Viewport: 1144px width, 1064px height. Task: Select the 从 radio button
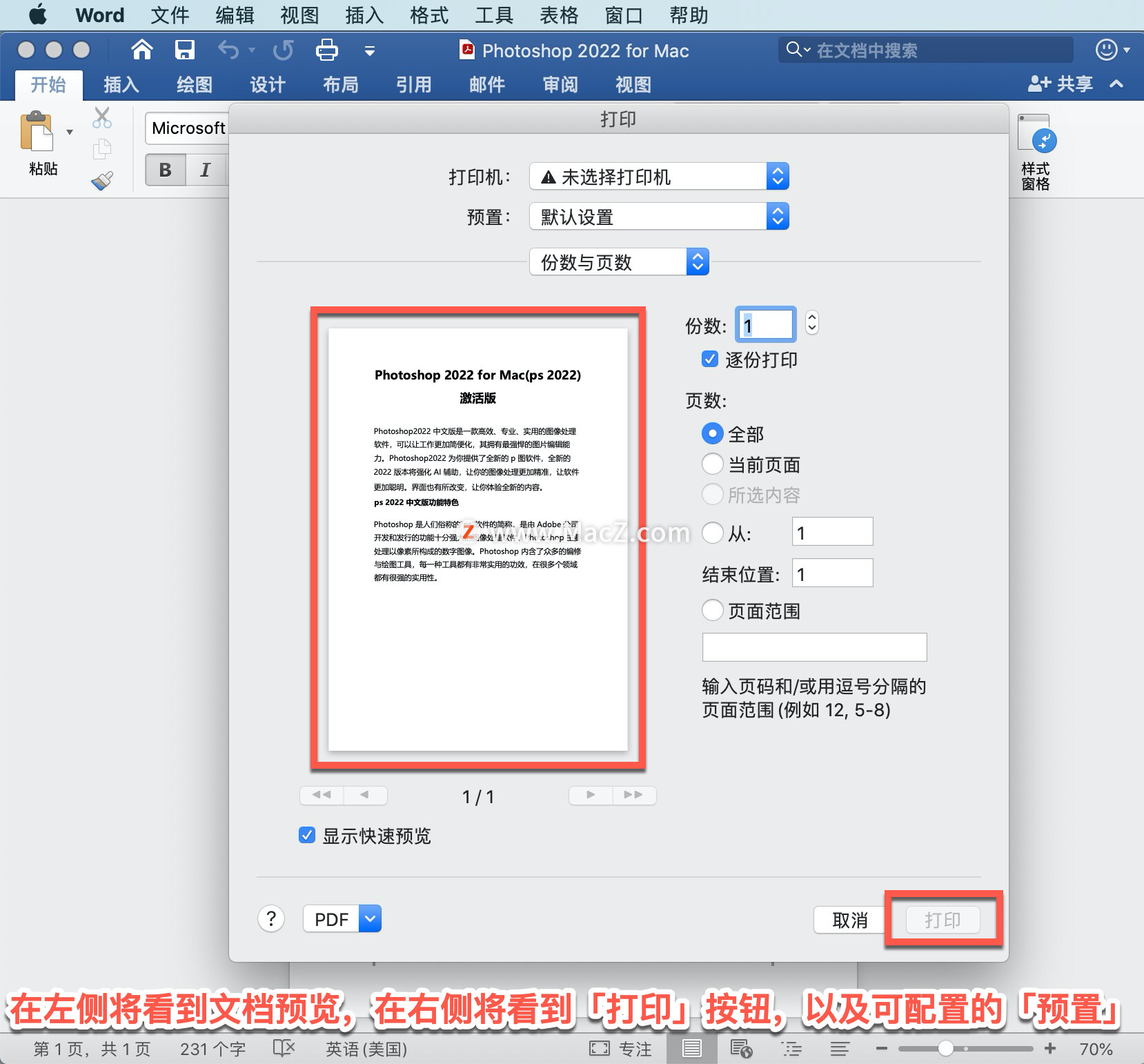[x=713, y=533]
